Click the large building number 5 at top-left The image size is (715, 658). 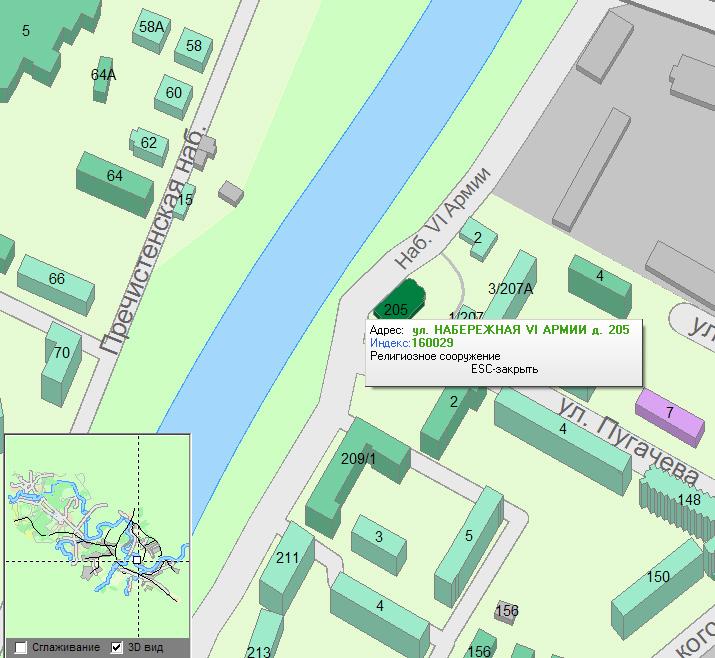[40, 40]
